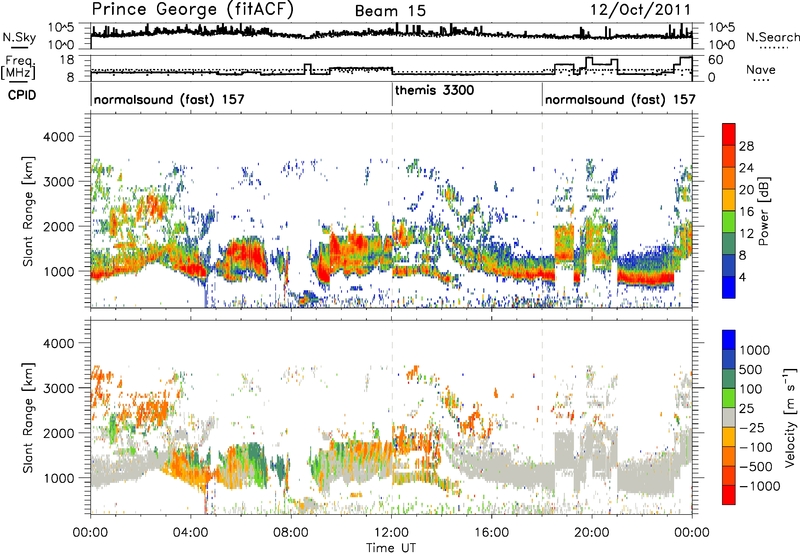Click the '4000' tick of the power panel
Image resolution: width=800 pixels, height=554 pixels.
pos(58,137)
